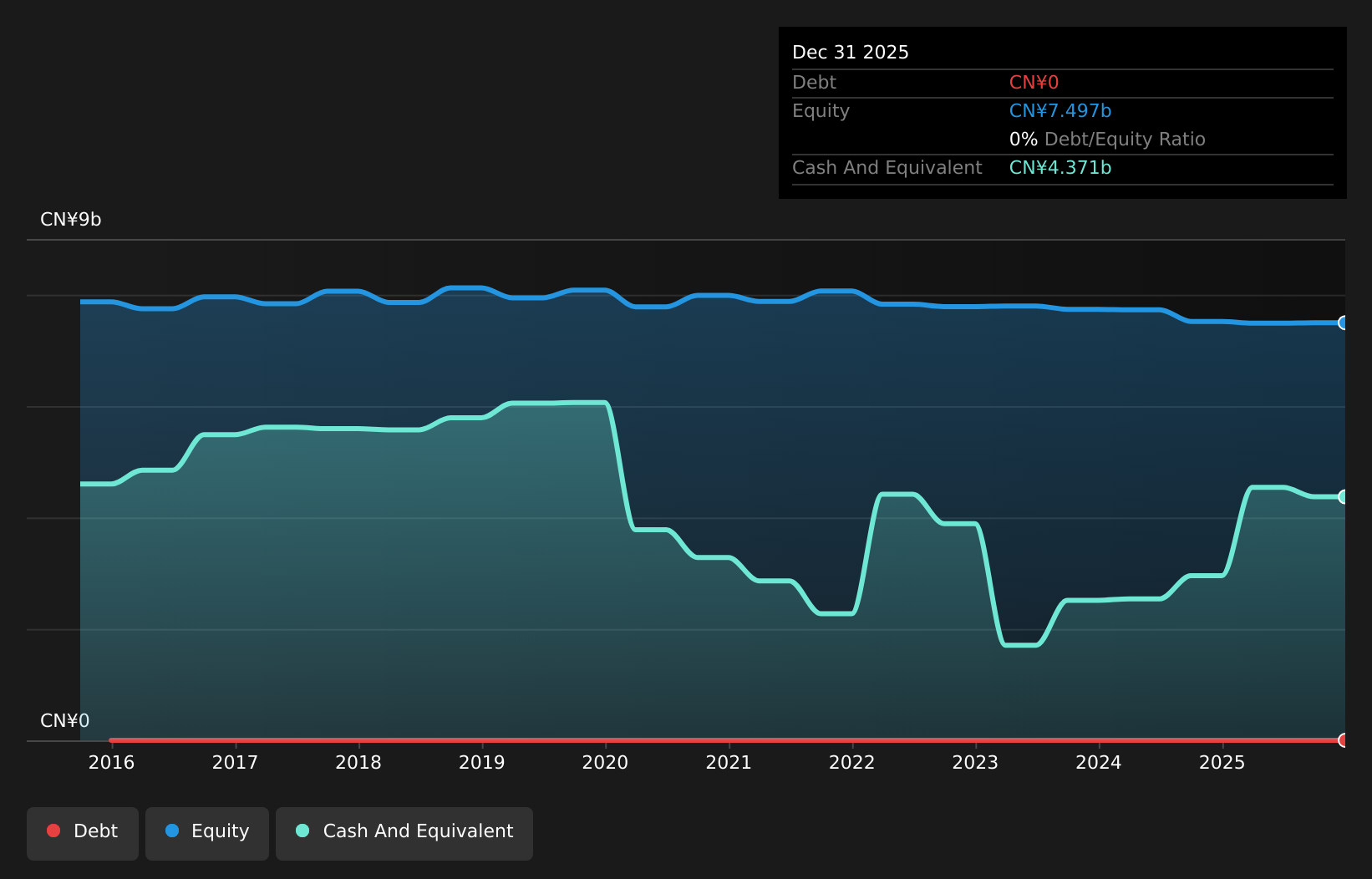Click the 2016 x-axis label
1372x879 pixels.
click(x=111, y=762)
